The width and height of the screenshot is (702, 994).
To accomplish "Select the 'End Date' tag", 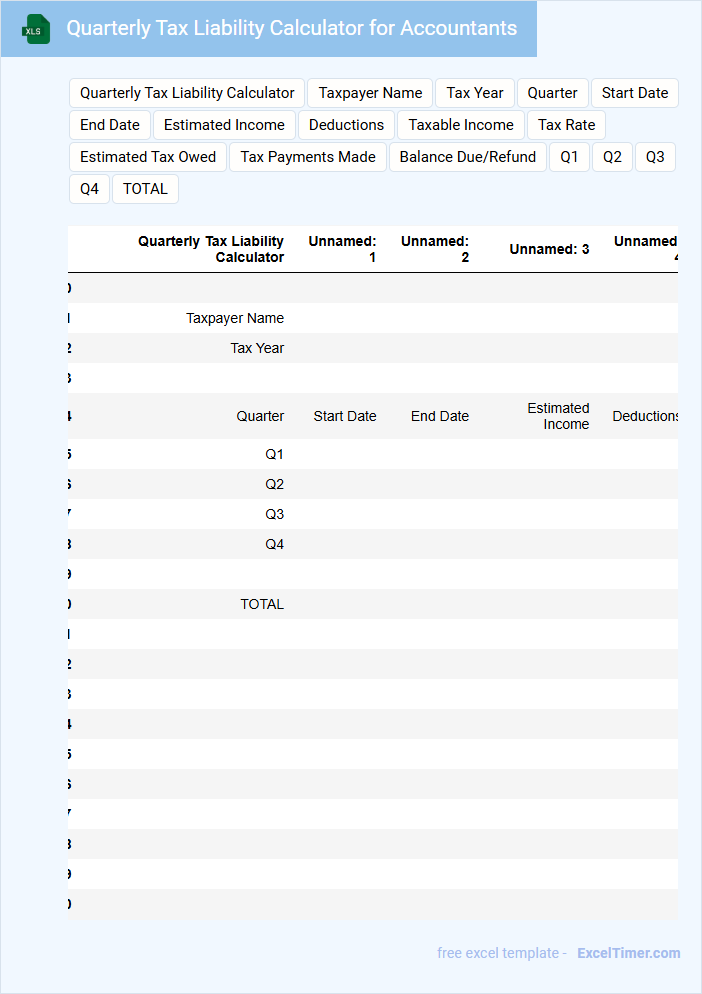I will coord(110,125).
